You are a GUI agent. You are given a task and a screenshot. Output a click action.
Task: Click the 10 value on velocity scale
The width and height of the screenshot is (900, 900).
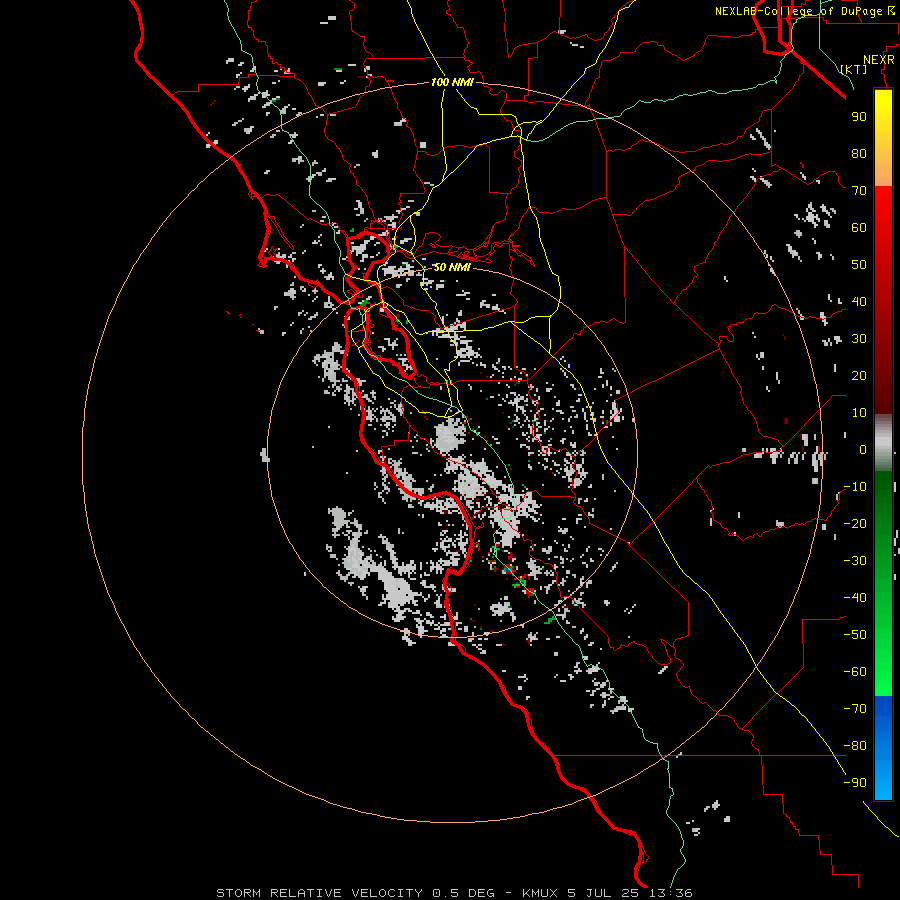859,413
